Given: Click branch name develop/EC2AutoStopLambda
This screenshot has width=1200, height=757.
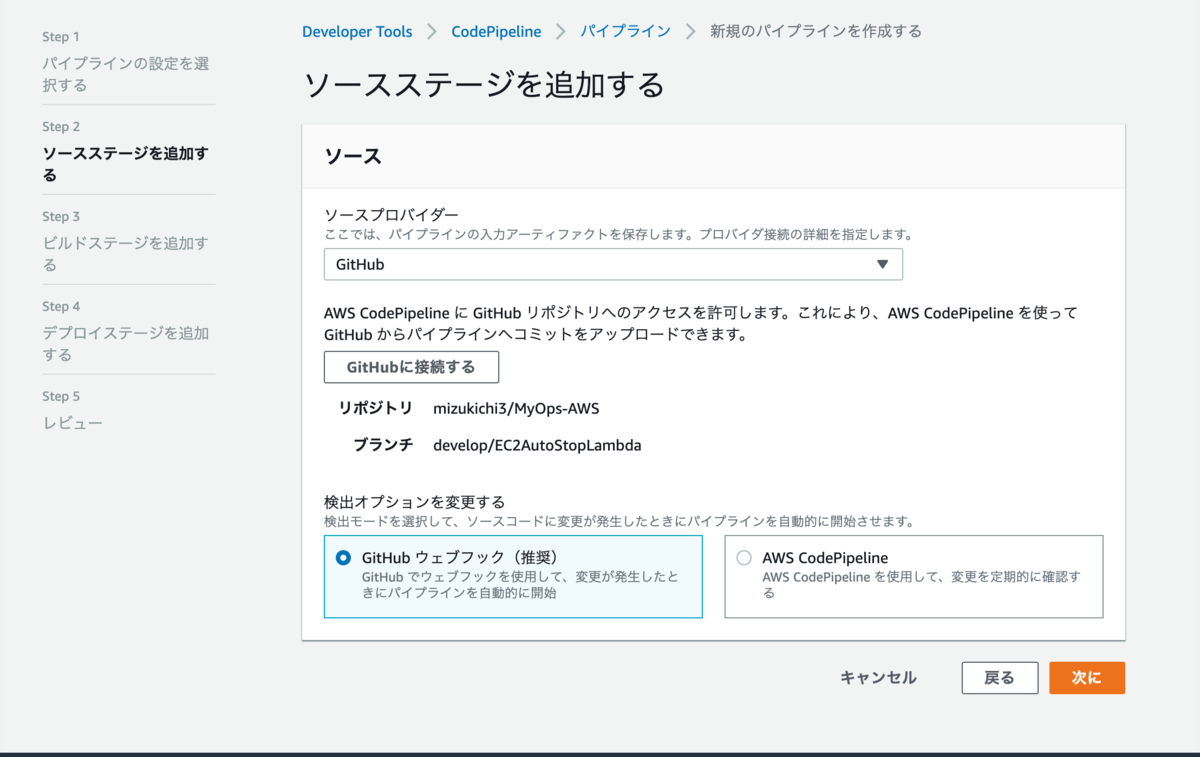Looking at the screenshot, I should click(537, 445).
